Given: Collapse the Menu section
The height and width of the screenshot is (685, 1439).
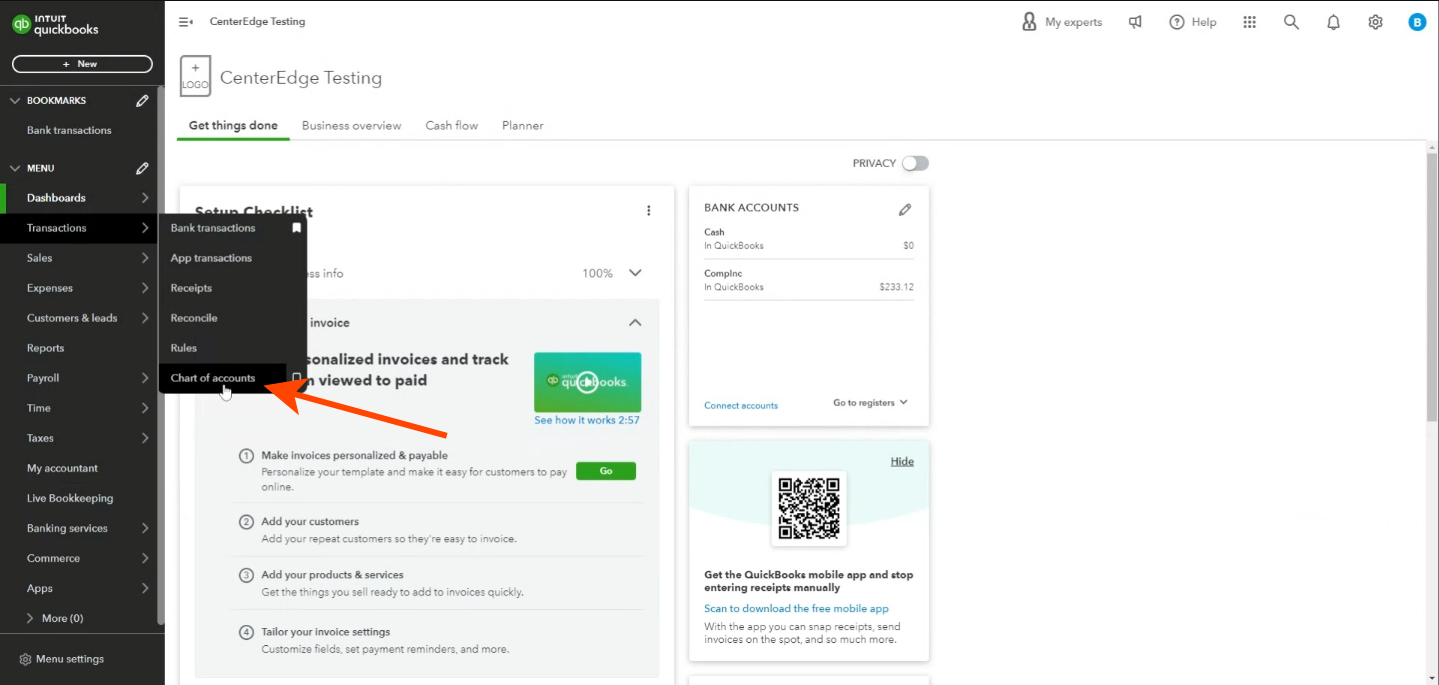Looking at the screenshot, I should 15,168.
